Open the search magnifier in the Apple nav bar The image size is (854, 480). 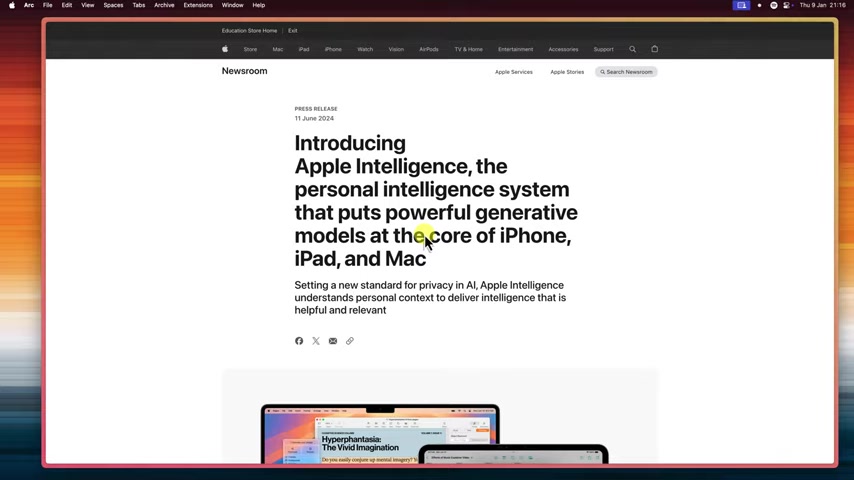(632, 49)
